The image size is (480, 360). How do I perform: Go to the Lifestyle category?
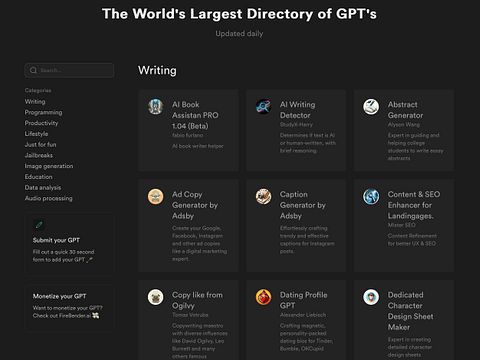pyautogui.click(x=36, y=134)
